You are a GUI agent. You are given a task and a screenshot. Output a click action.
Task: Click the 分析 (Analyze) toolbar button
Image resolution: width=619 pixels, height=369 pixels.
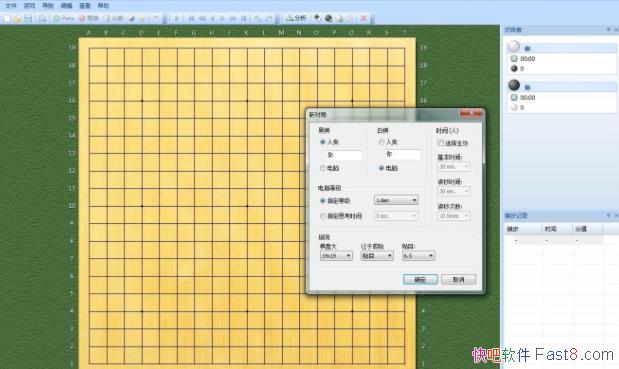296,18
